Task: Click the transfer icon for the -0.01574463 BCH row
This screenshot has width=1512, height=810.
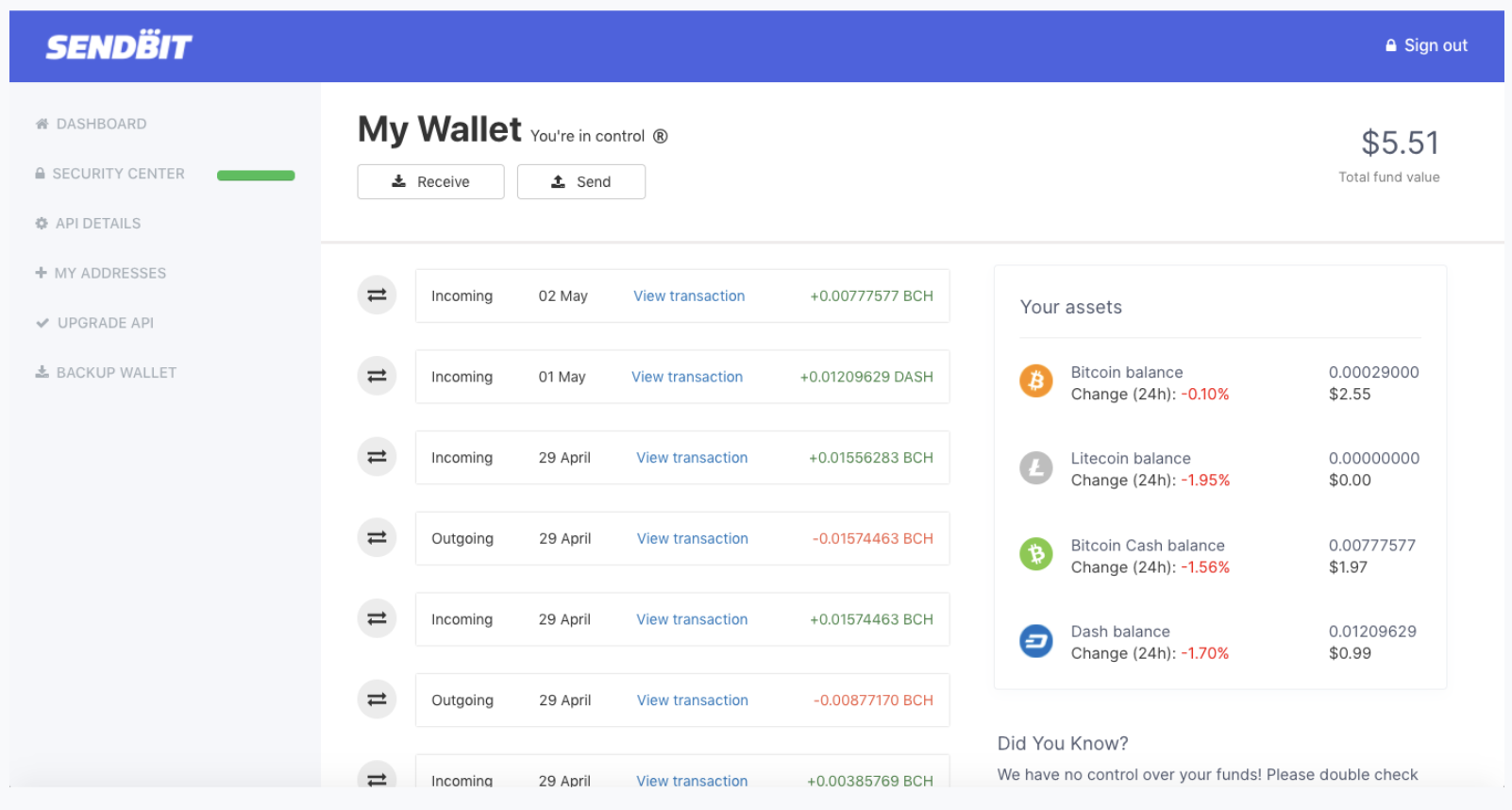Action: pyautogui.click(x=377, y=538)
